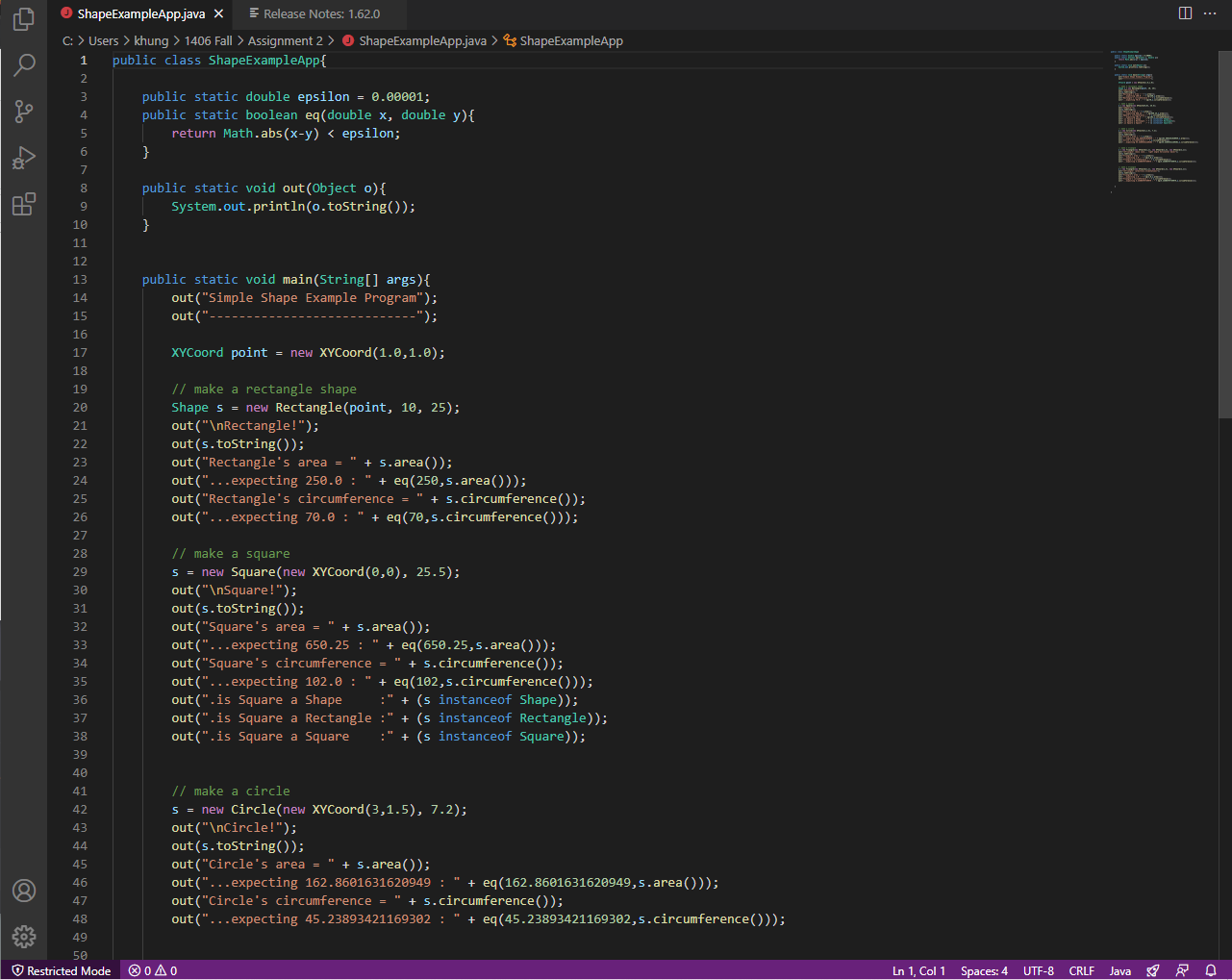Open the Manage gear menu
This screenshot has width=1232, height=980.
pos(24,936)
